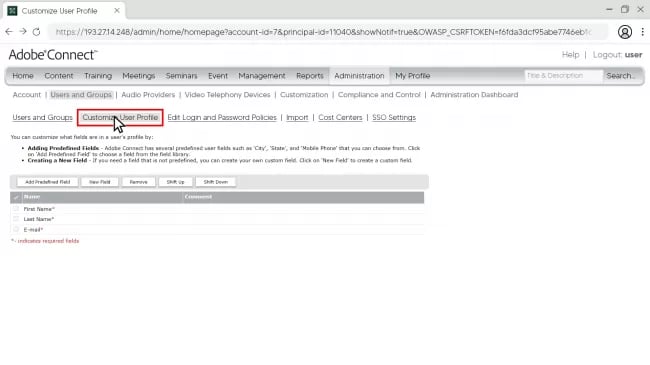Open Video Telephony Devices section
The width and height of the screenshot is (650, 365).
click(x=227, y=95)
